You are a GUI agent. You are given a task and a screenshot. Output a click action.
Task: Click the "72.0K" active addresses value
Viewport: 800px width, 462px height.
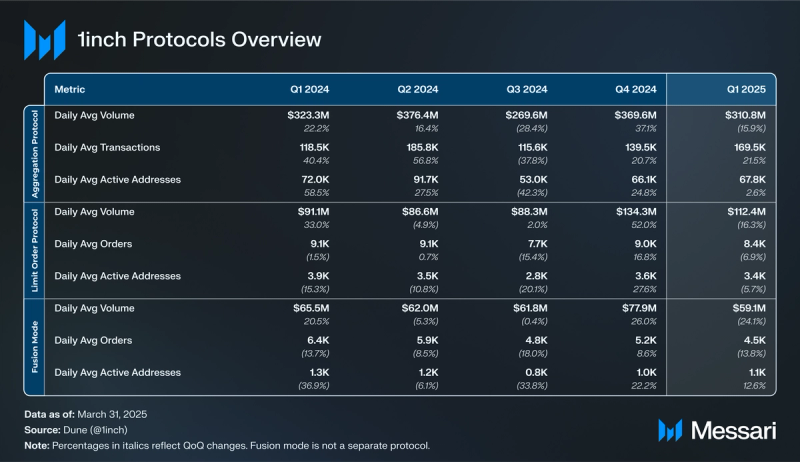point(315,179)
